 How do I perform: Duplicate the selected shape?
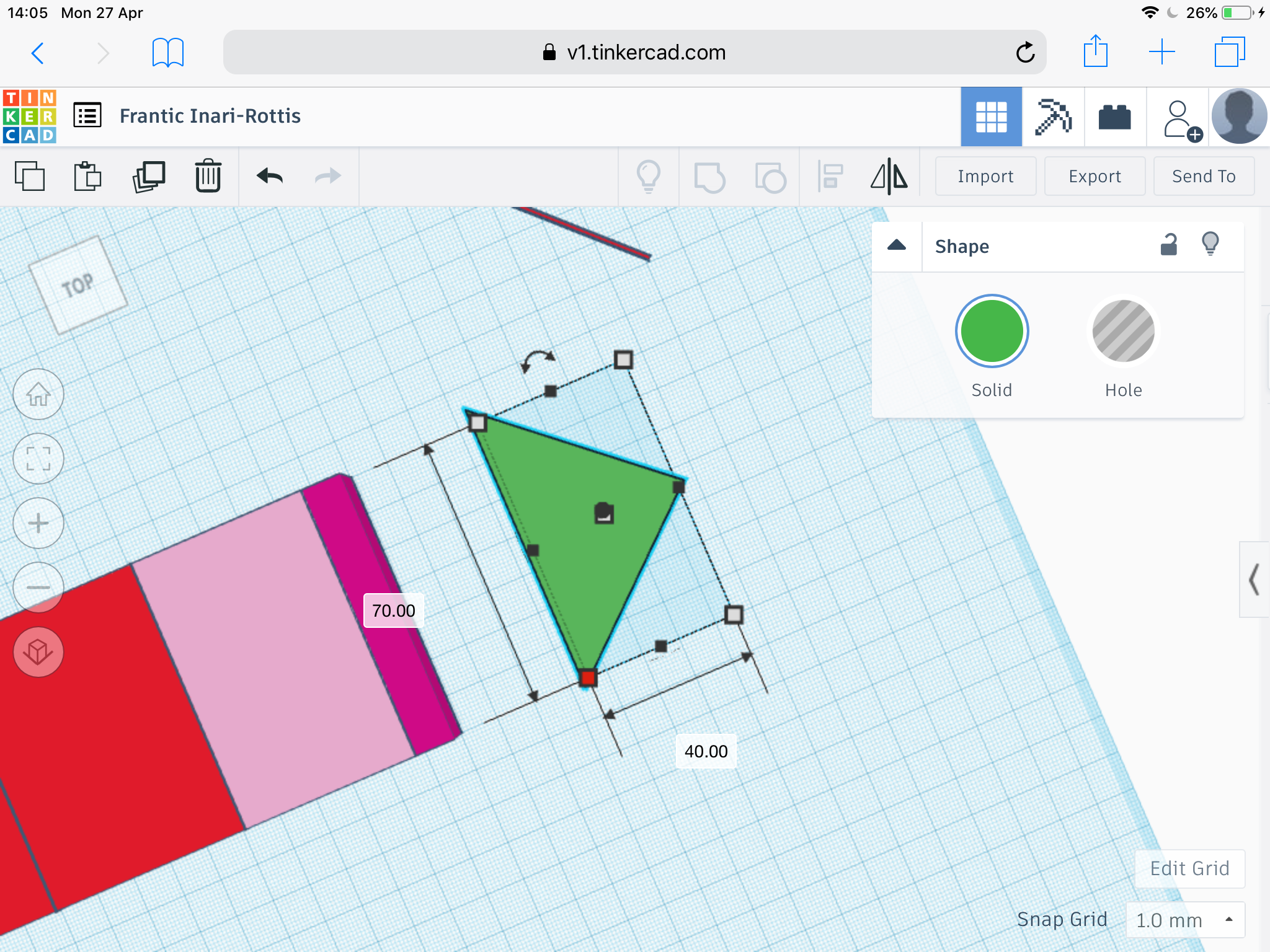tap(148, 177)
